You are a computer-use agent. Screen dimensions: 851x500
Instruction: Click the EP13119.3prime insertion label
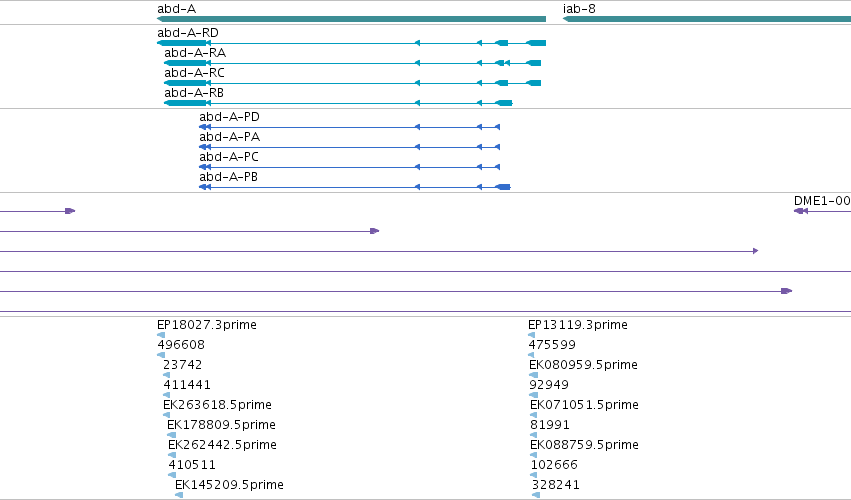(x=578, y=325)
